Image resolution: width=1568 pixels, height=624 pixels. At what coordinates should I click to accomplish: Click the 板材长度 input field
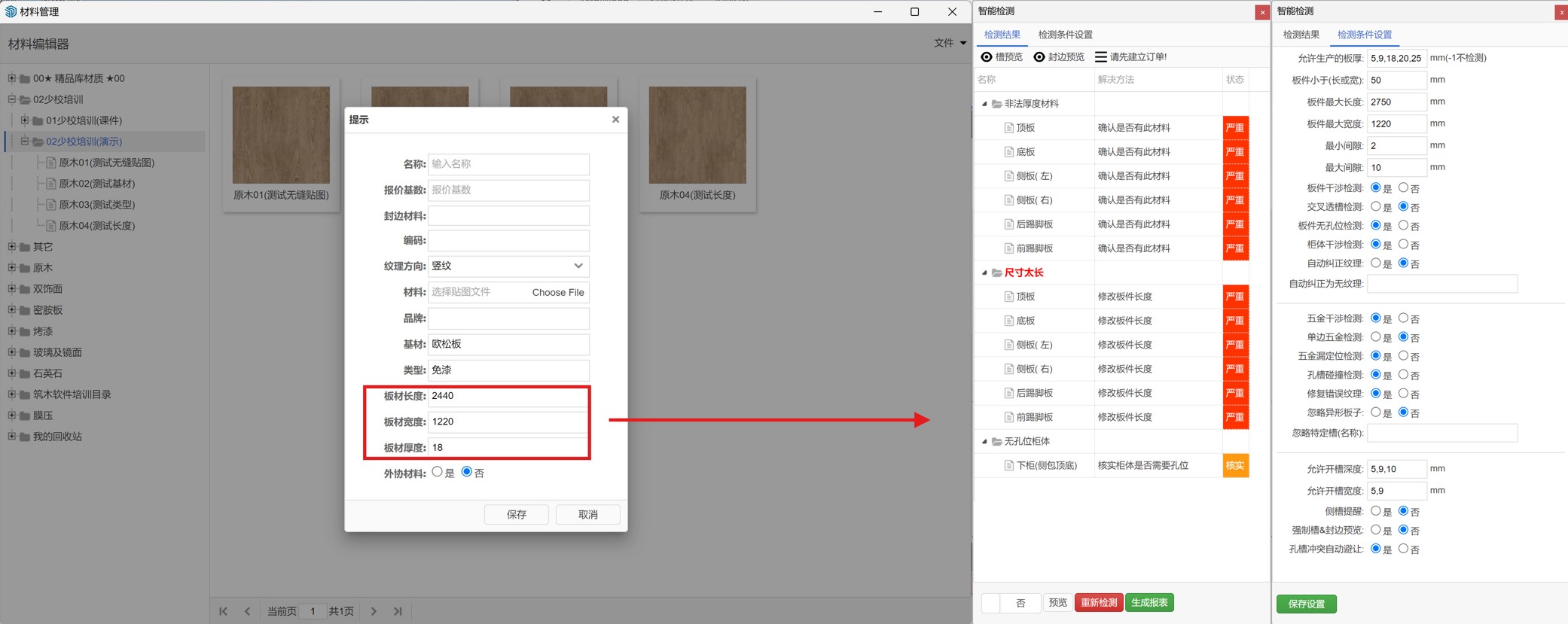coord(508,396)
